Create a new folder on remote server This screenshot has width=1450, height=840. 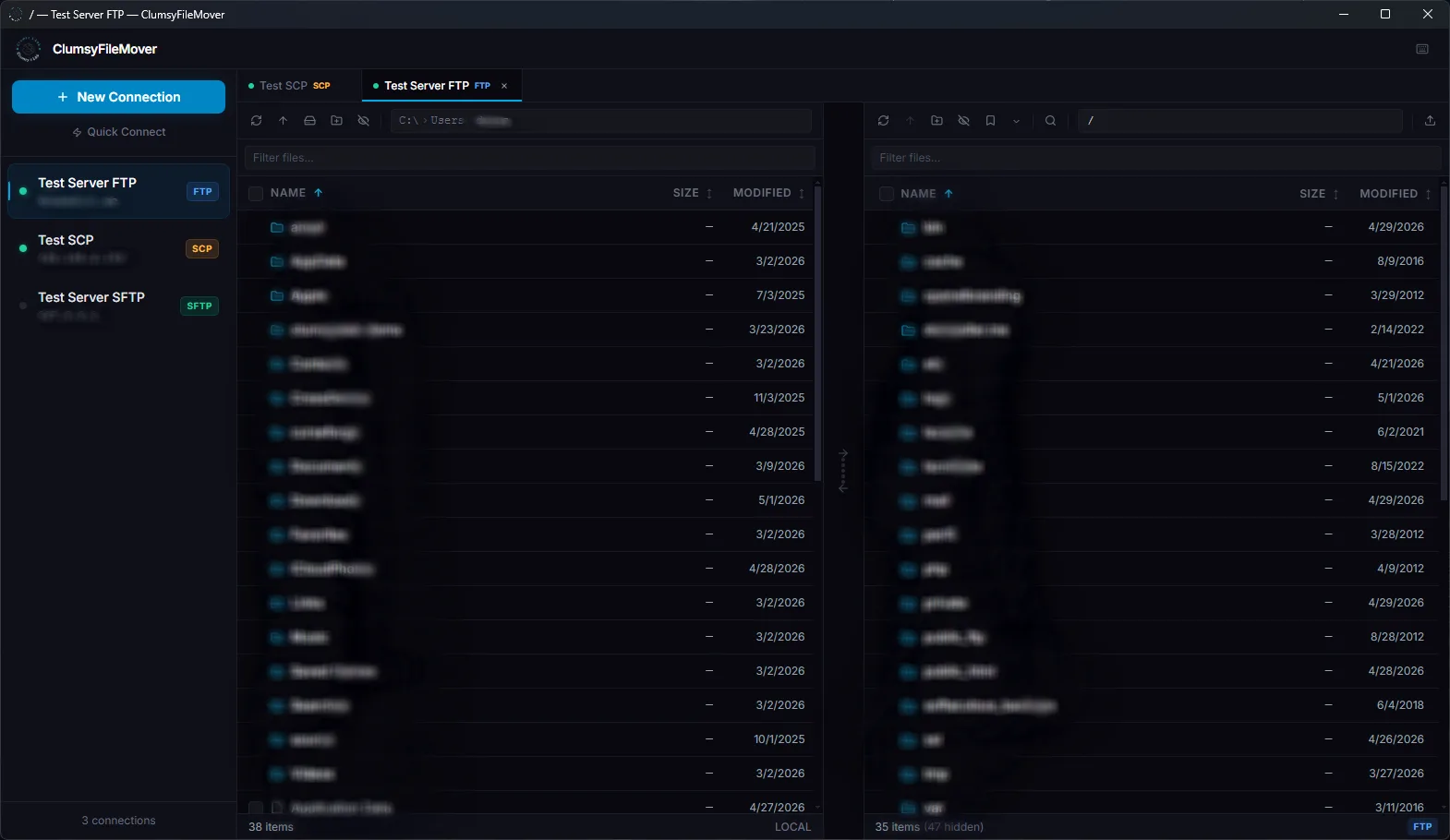936,121
